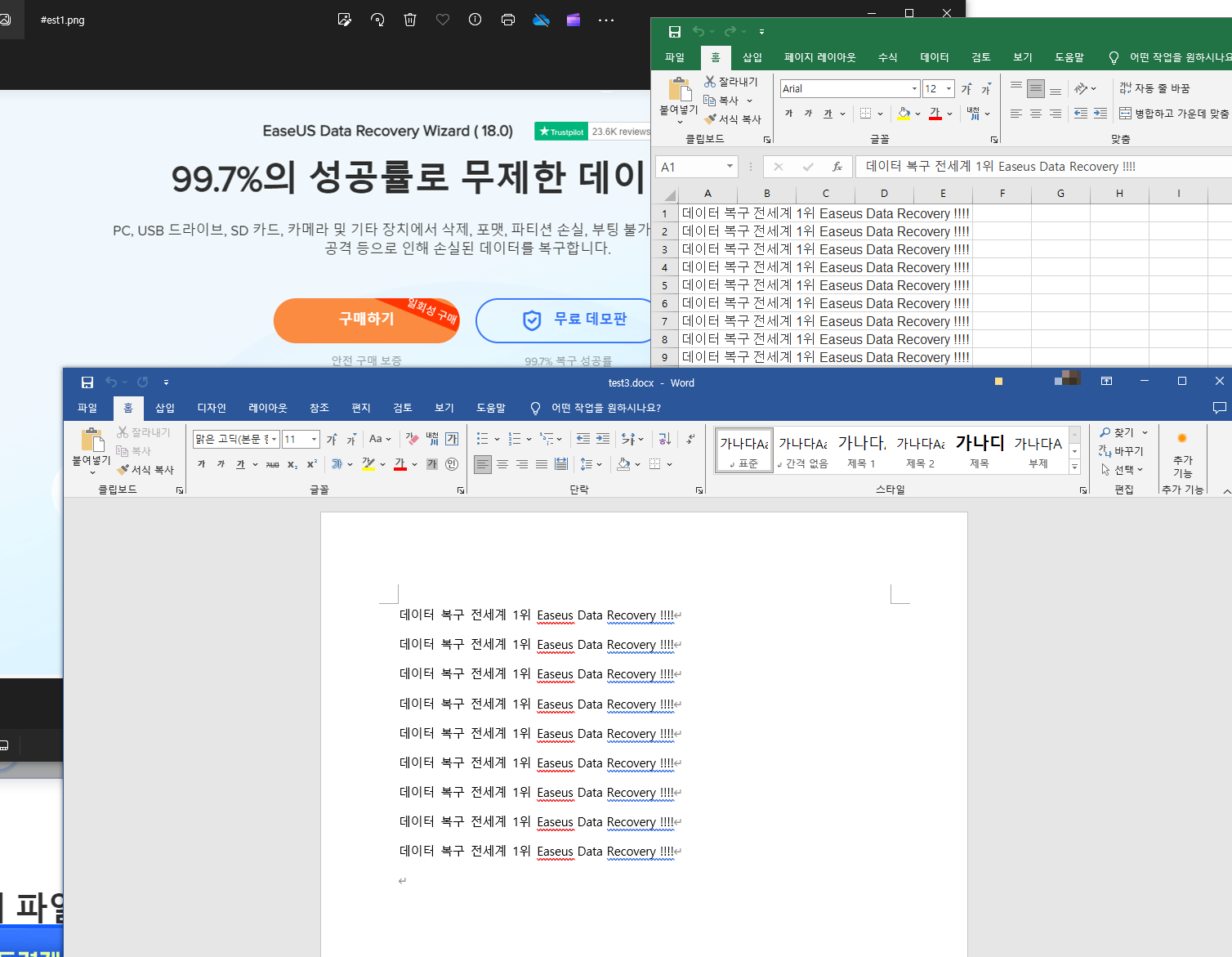Click the comments icon in Word ribbon
1232x957 pixels.
click(1219, 408)
